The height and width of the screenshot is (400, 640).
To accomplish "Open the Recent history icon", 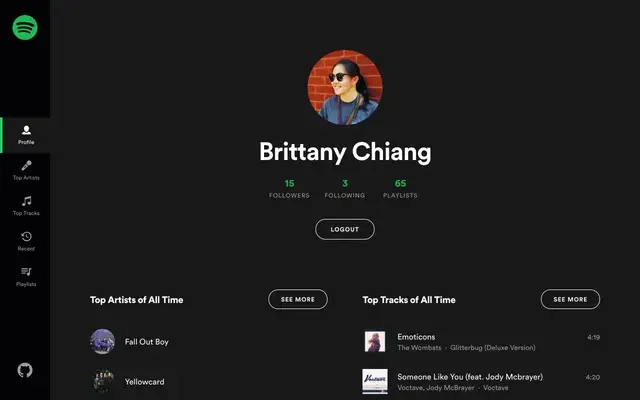I will tap(26, 237).
